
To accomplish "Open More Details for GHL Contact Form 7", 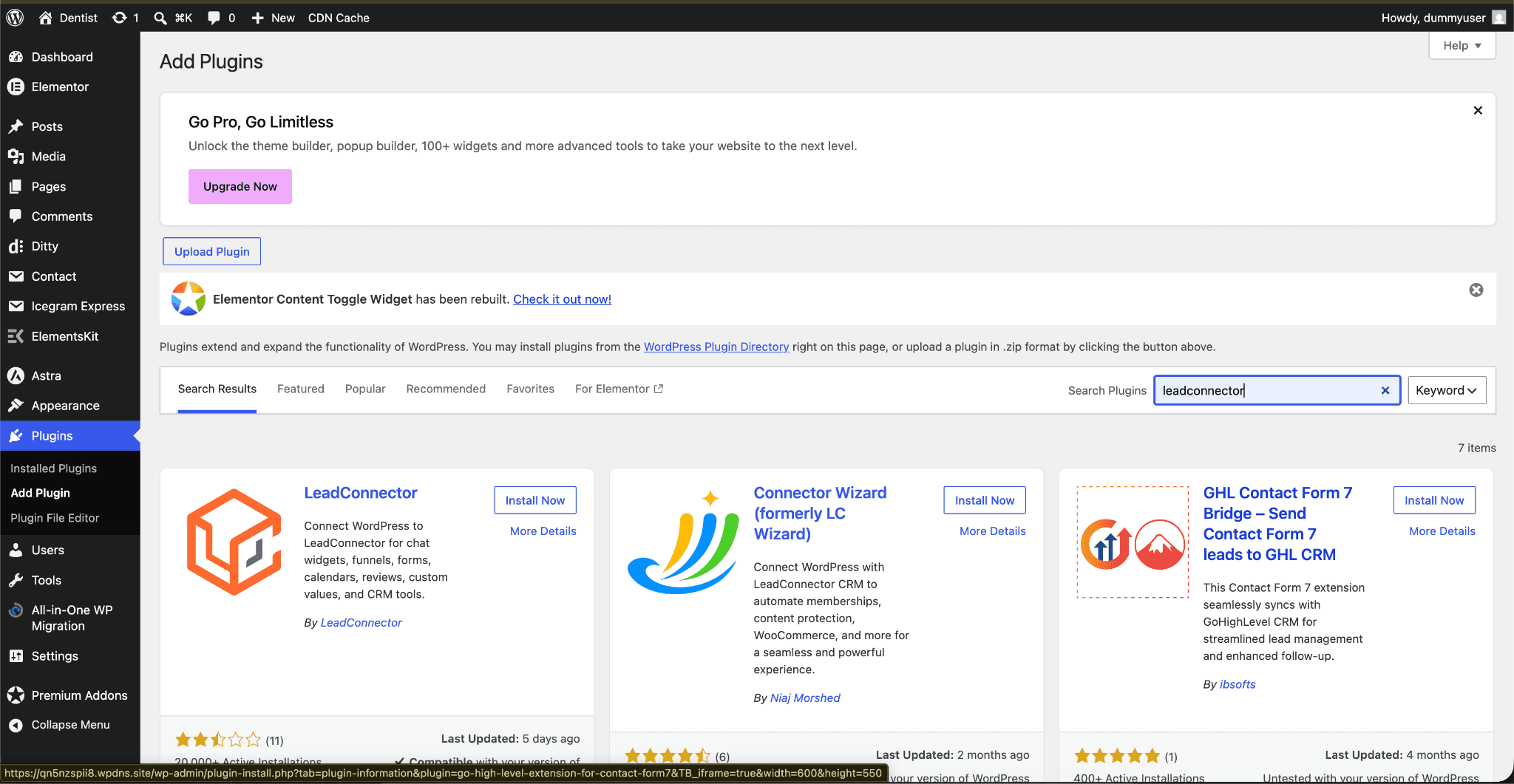I will click(x=1442, y=531).
